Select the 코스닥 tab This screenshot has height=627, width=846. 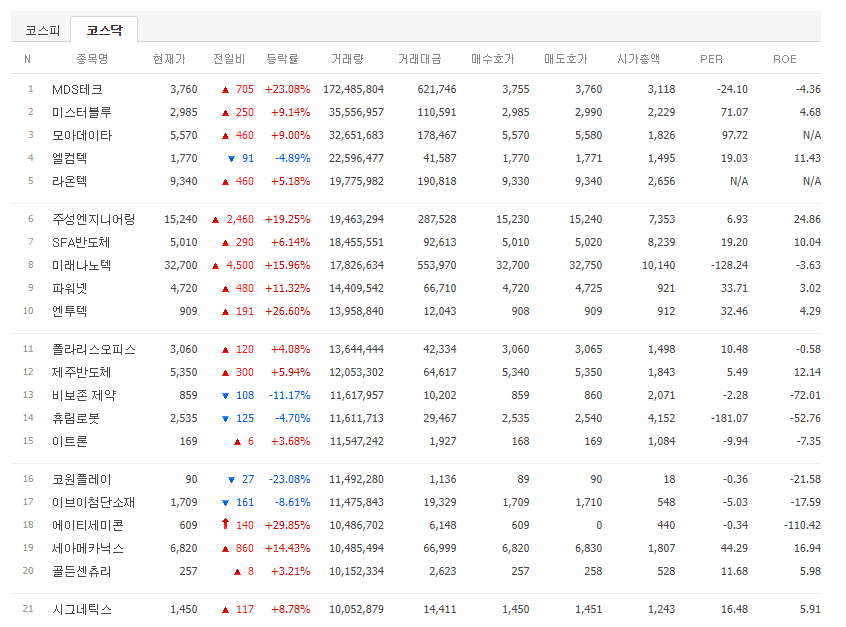point(105,30)
